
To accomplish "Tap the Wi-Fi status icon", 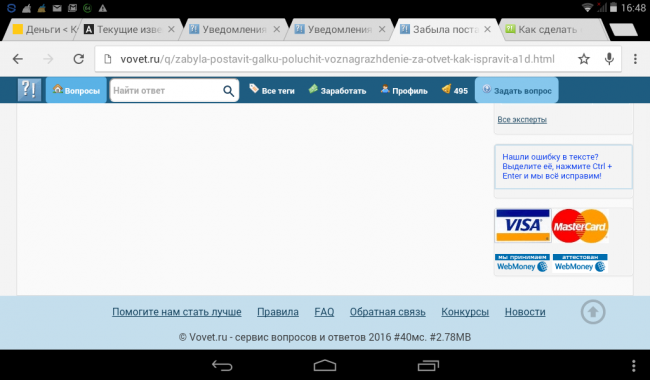I will click(587, 7).
